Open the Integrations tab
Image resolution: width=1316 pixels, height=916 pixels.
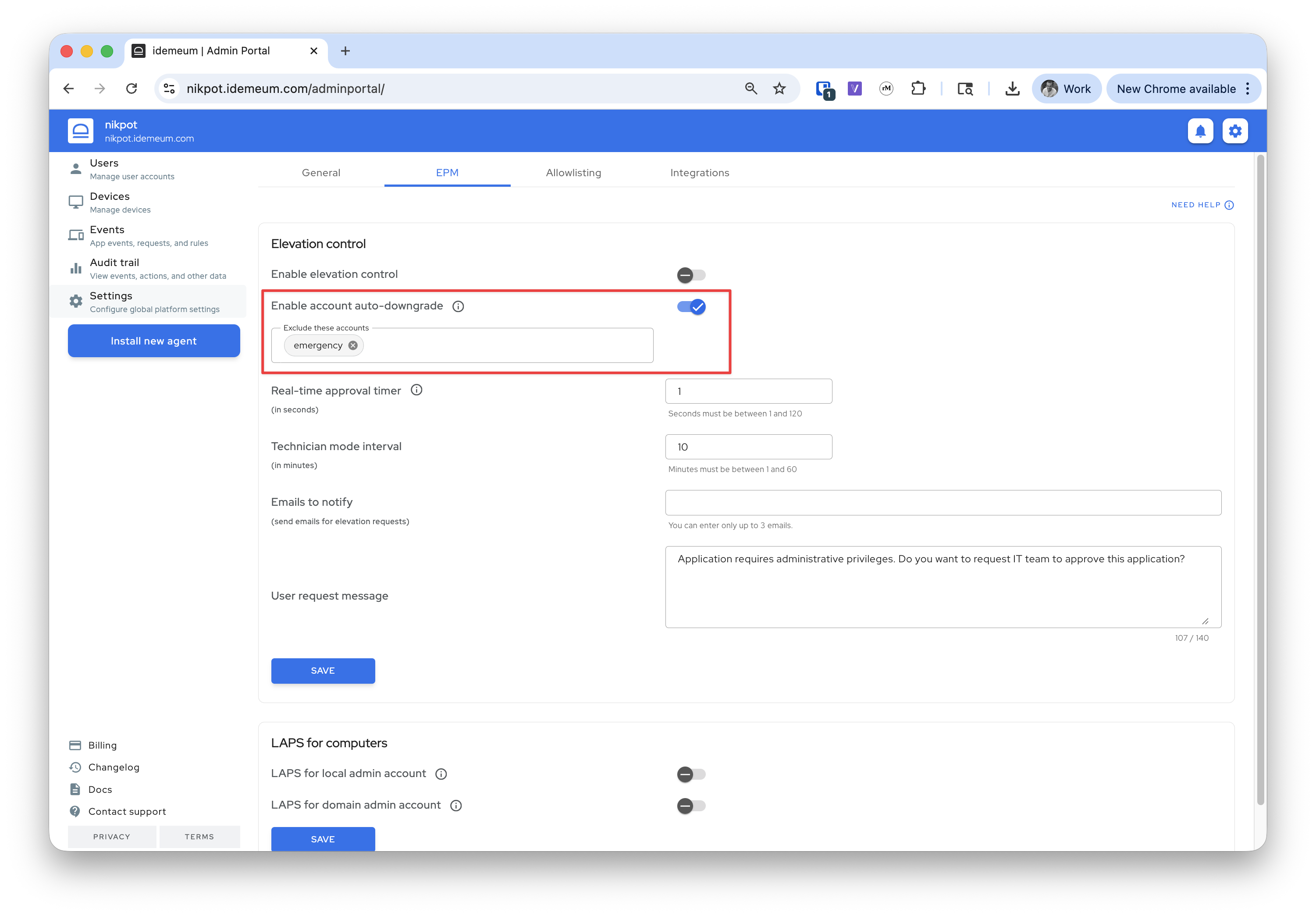[x=699, y=173]
